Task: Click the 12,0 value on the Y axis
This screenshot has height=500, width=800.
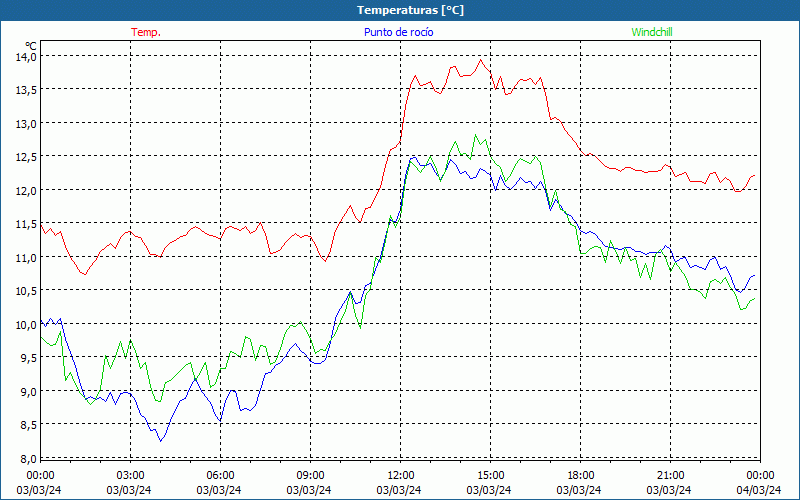Action: [x=25, y=190]
